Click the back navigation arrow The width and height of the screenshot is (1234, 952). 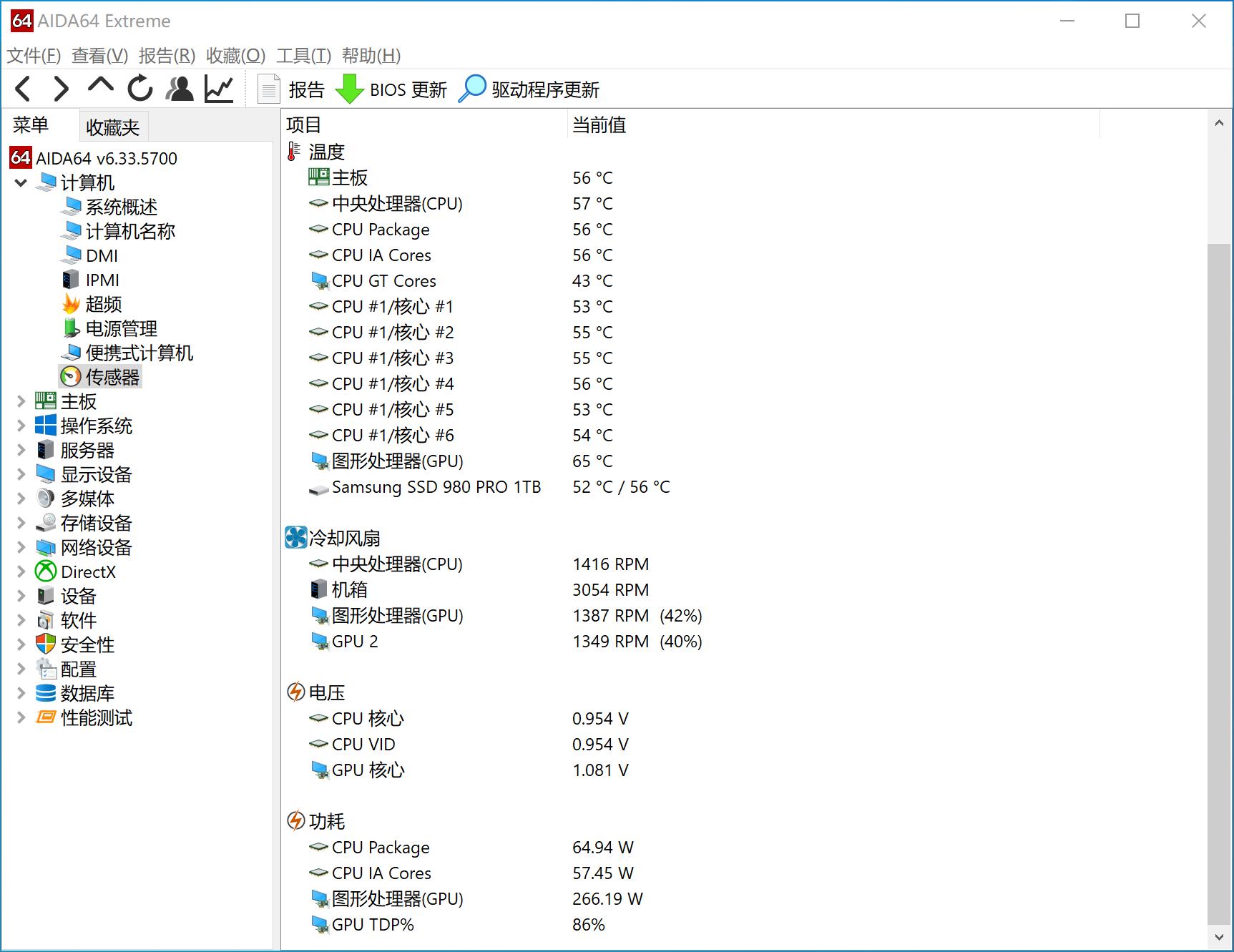[22, 88]
